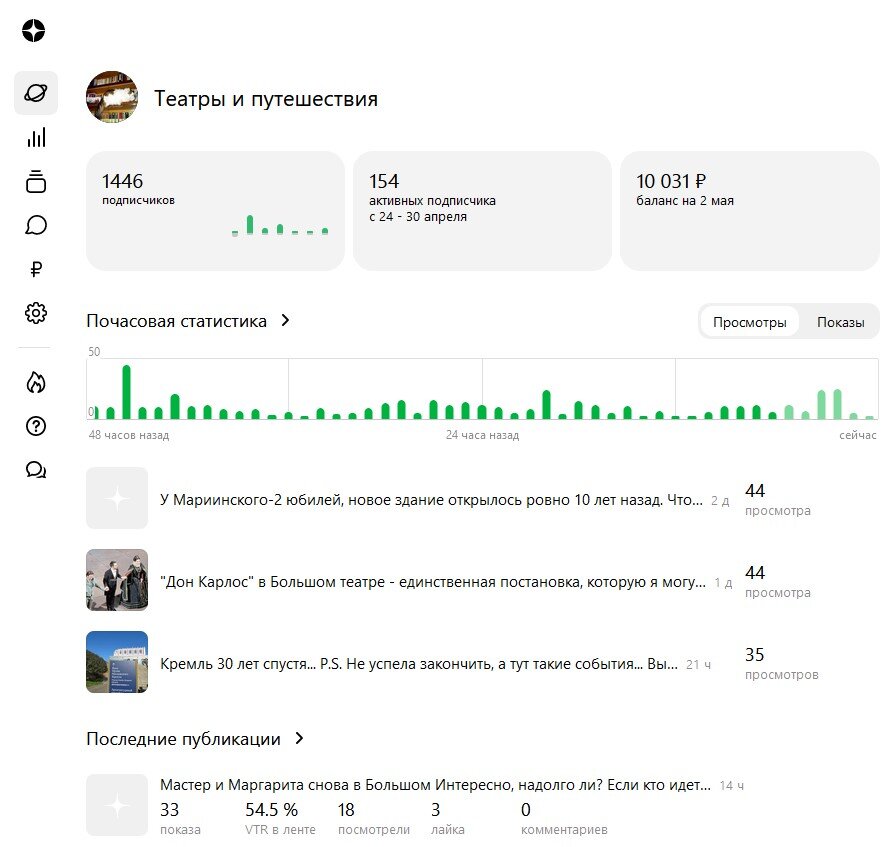The height and width of the screenshot is (847, 888).
Task: Switch to the Показы tab
Action: tap(840, 322)
